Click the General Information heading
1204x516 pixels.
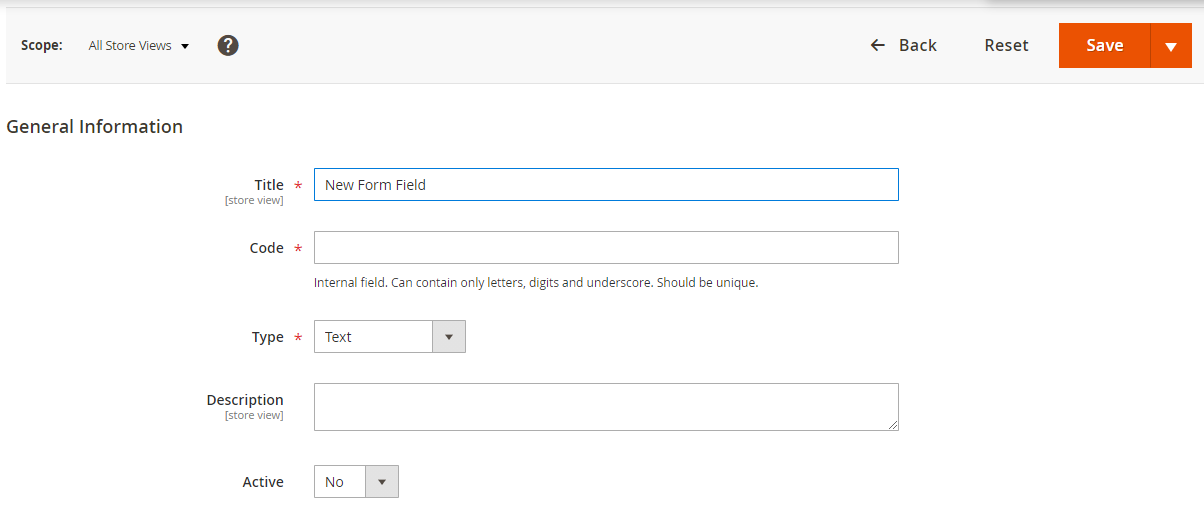click(x=95, y=127)
